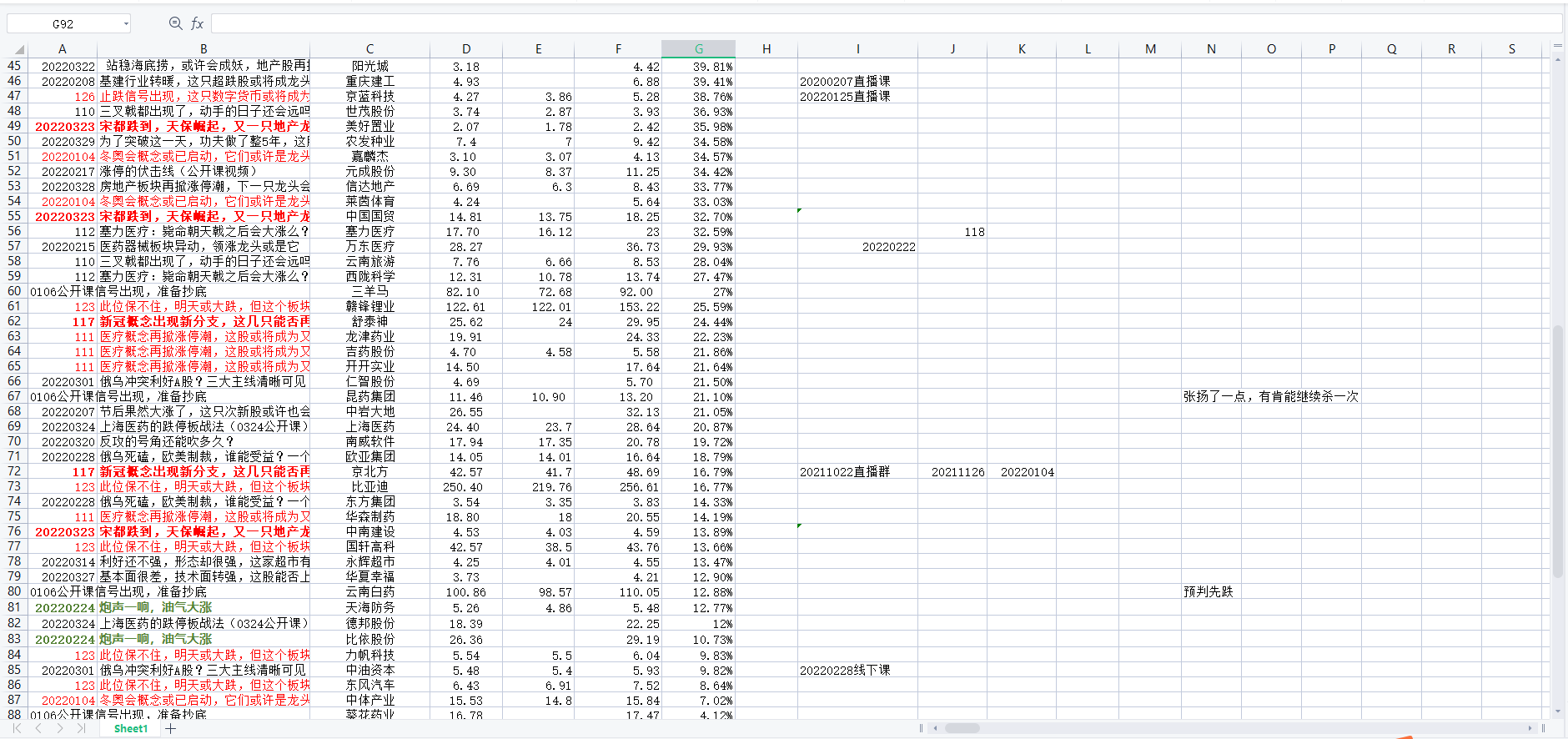
Task: Select cell with '阳光城'
Action: 369,66
